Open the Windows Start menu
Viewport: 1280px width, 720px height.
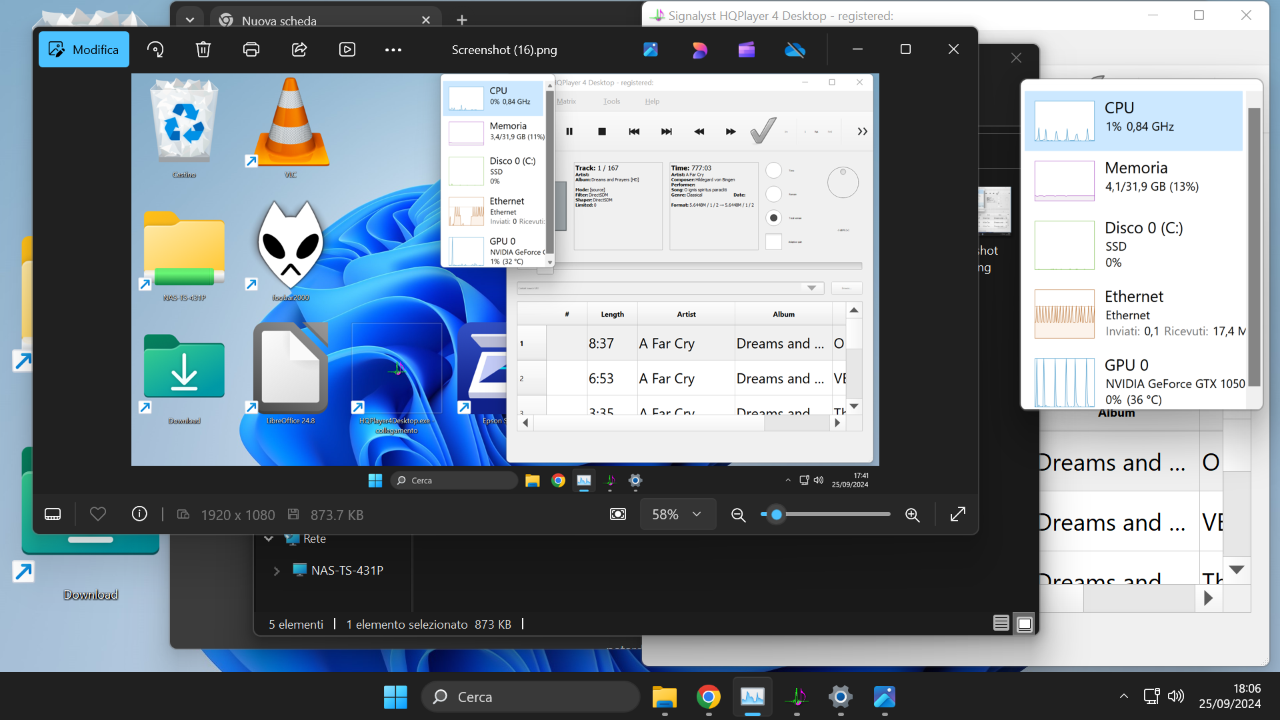(x=396, y=696)
